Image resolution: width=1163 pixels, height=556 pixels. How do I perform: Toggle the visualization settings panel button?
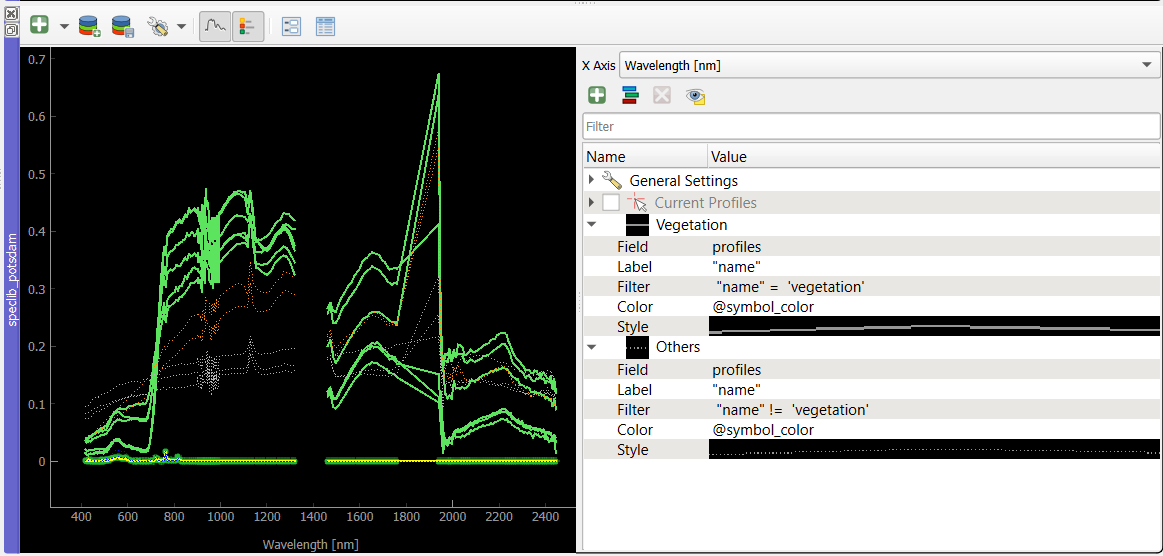[248, 27]
